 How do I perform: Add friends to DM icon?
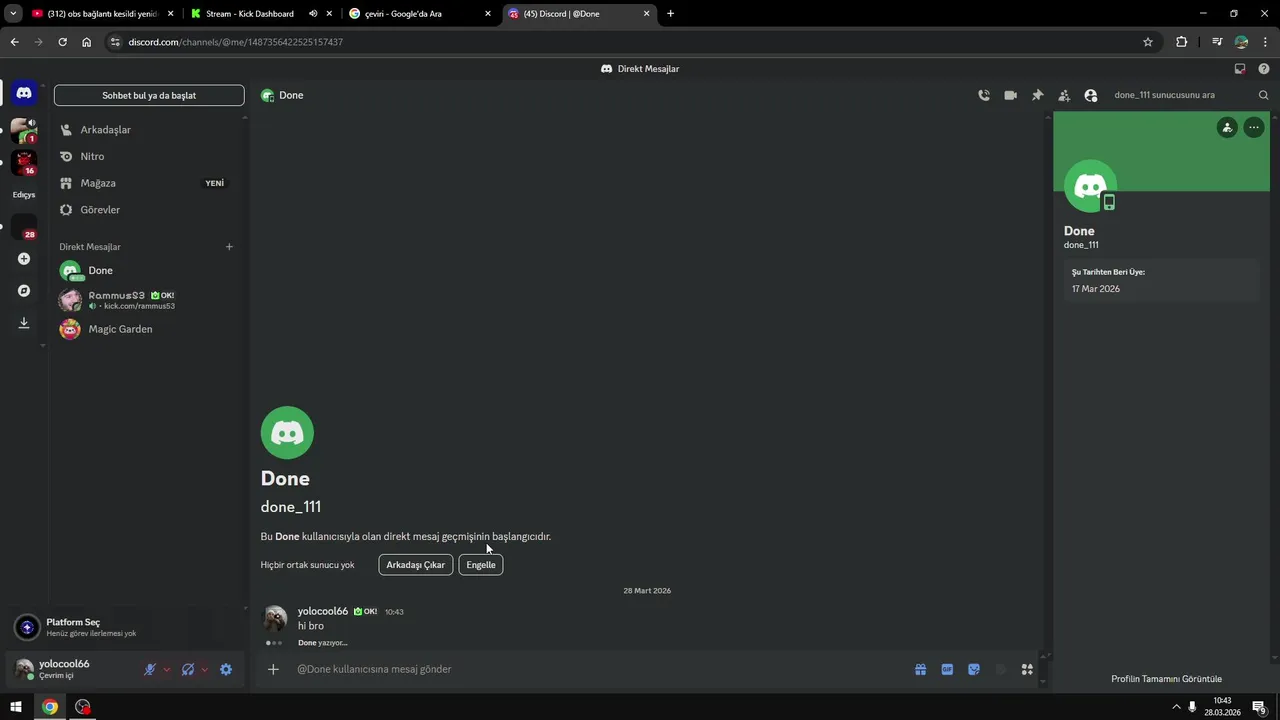[1064, 95]
